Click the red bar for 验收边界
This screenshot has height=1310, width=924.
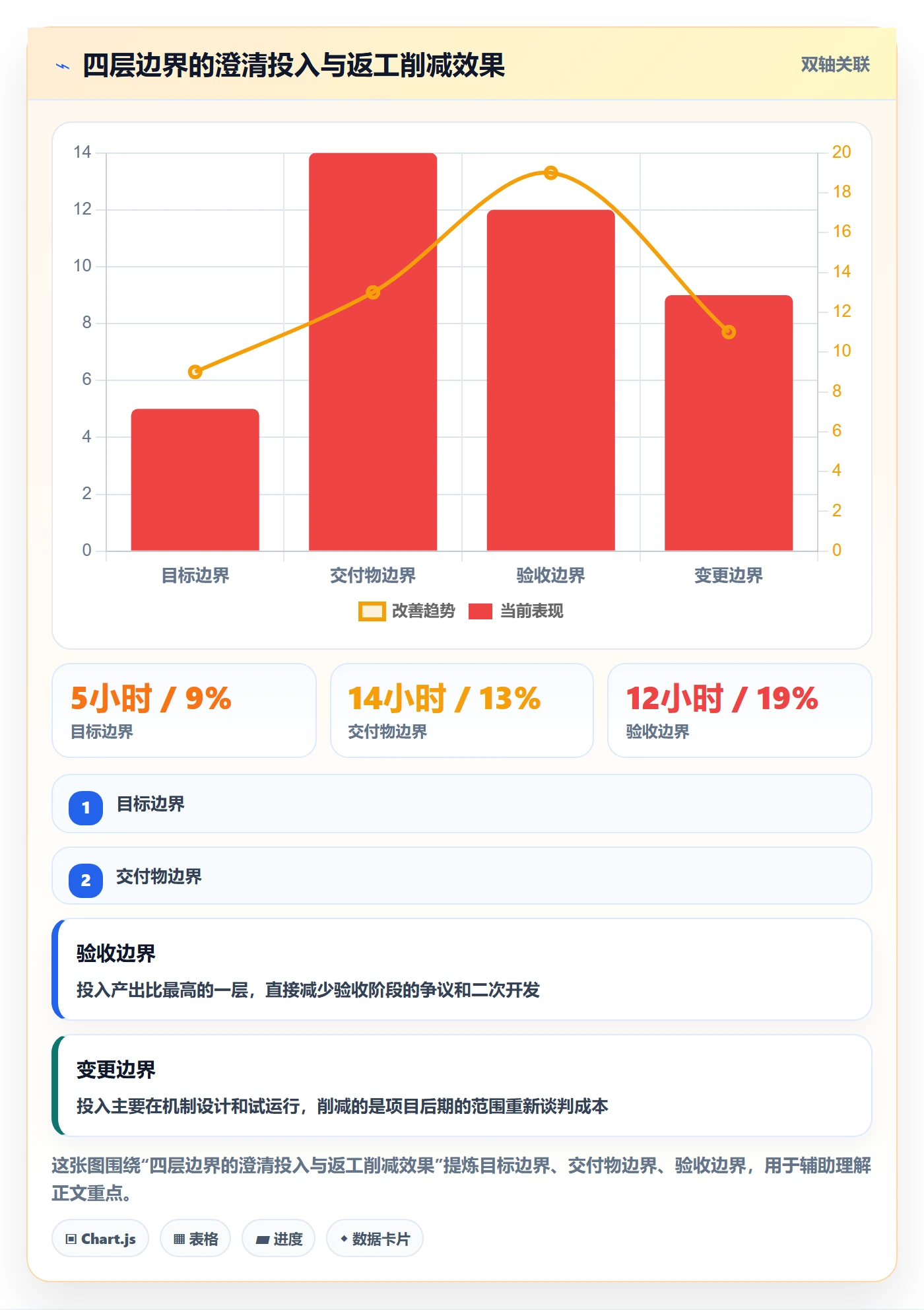551,380
